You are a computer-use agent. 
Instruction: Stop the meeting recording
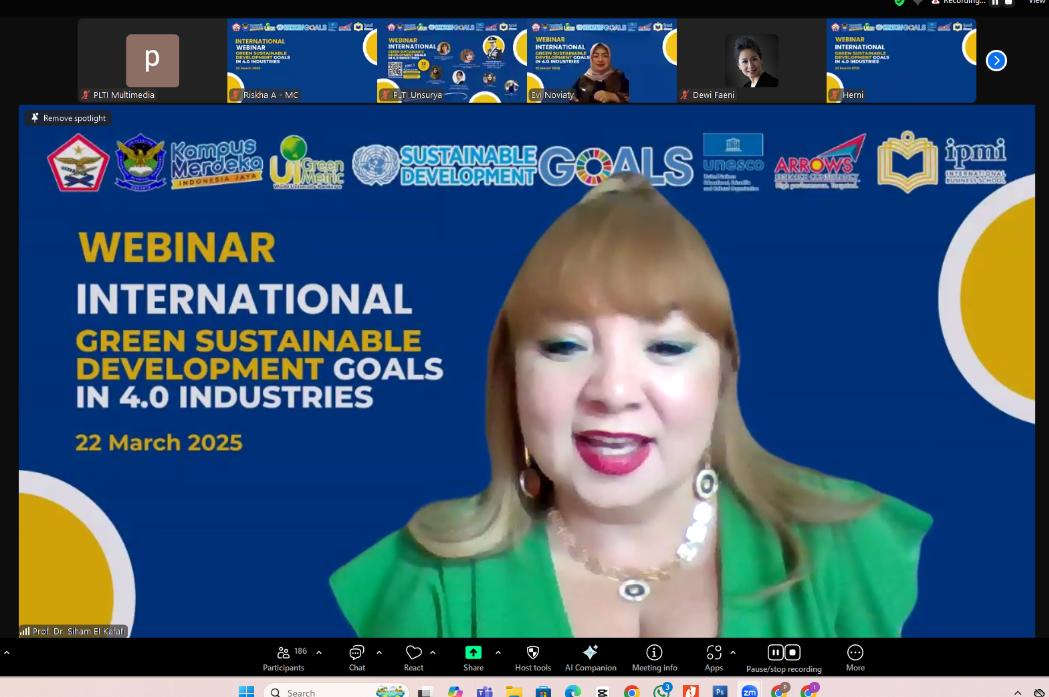click(793, 653)
